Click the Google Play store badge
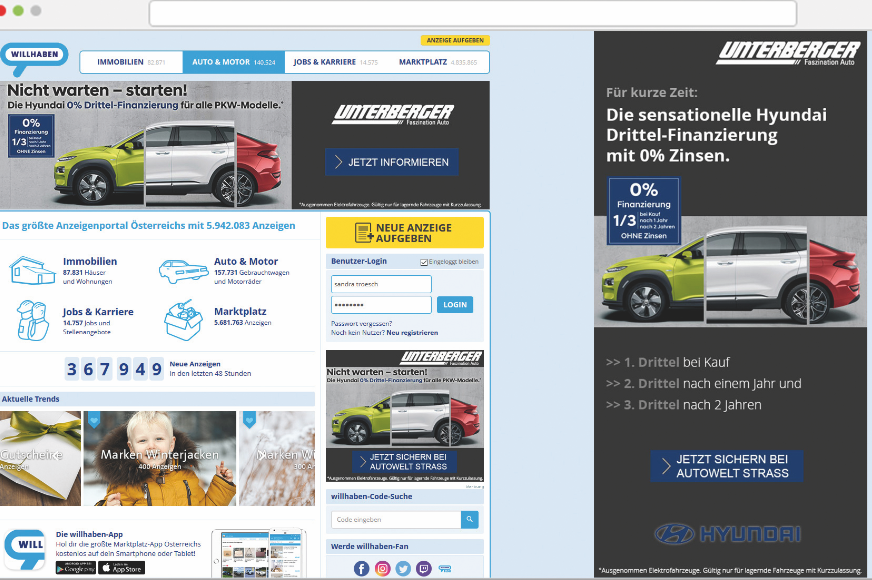 [76, 568]
